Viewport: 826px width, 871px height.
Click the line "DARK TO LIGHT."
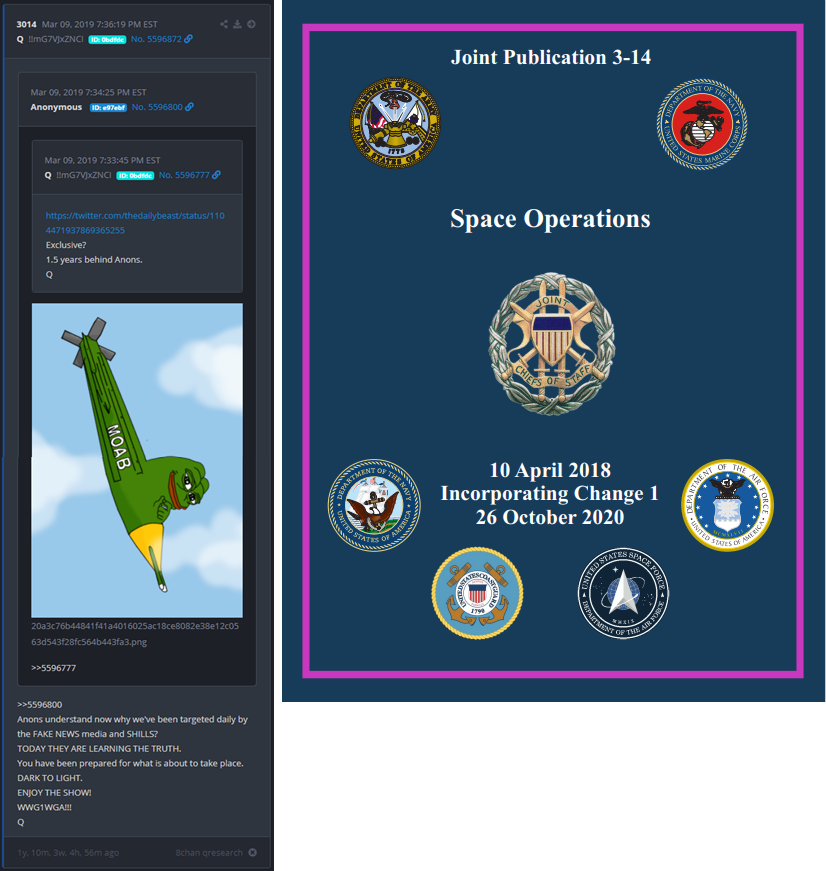point(49,778)
